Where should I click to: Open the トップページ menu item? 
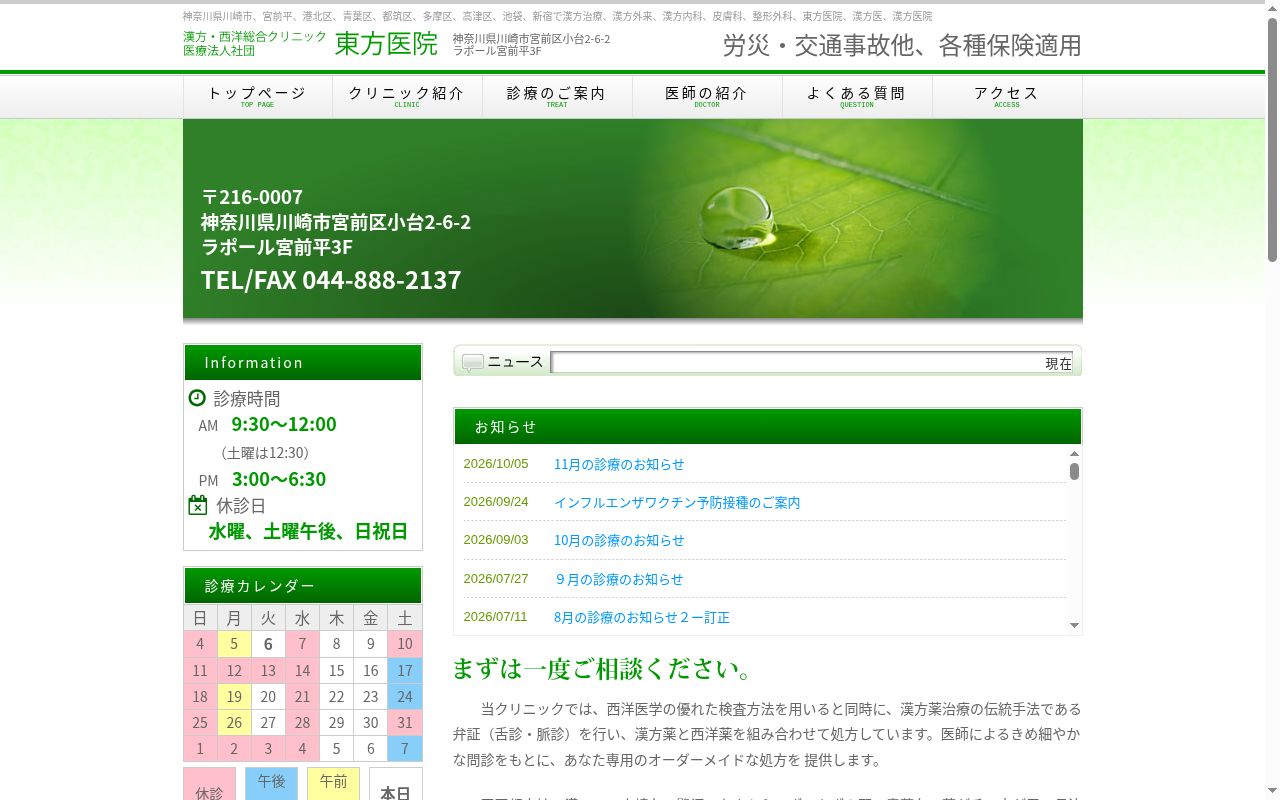[x=258, y=97]
